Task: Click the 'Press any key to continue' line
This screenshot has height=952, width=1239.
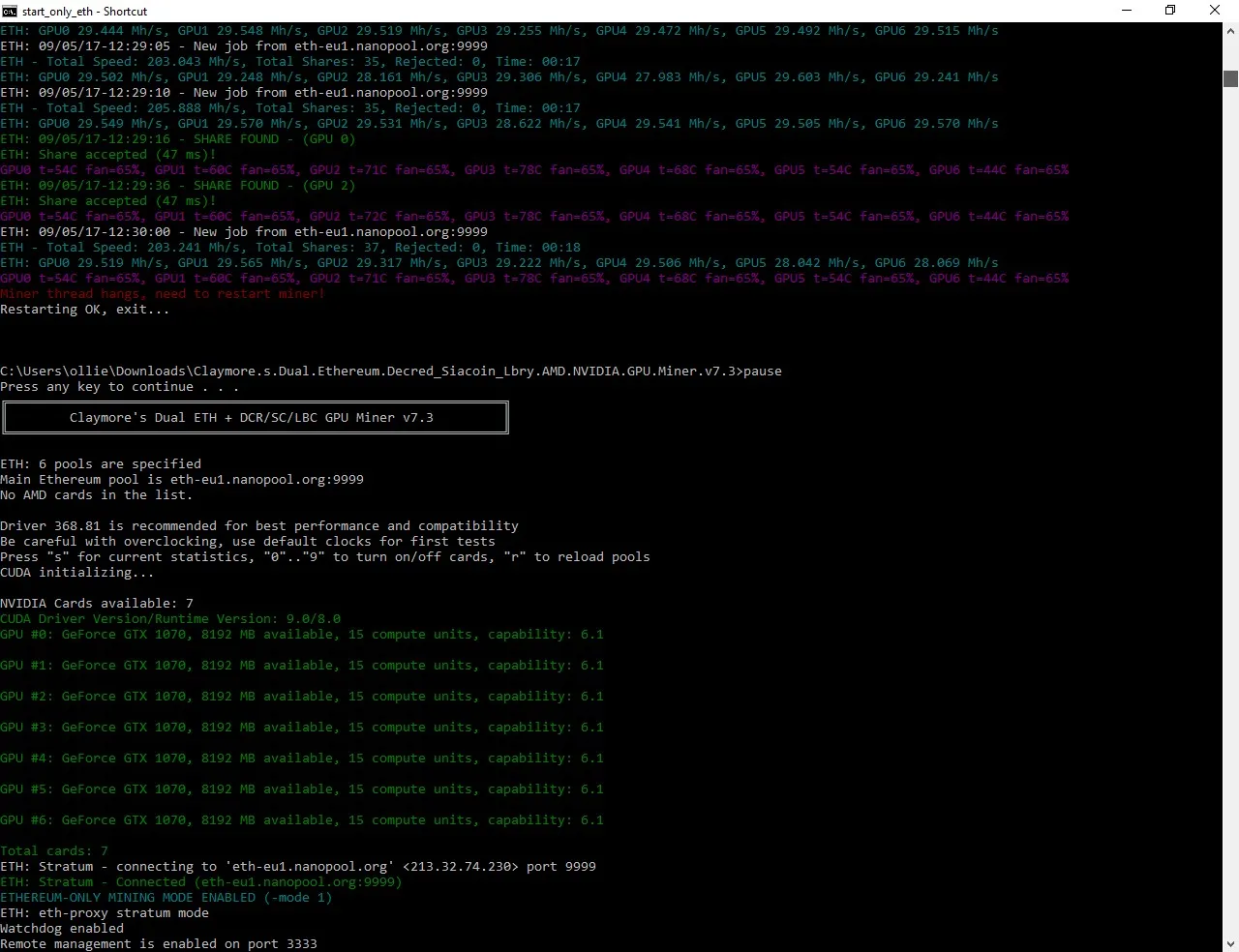Action: point(120,387)
